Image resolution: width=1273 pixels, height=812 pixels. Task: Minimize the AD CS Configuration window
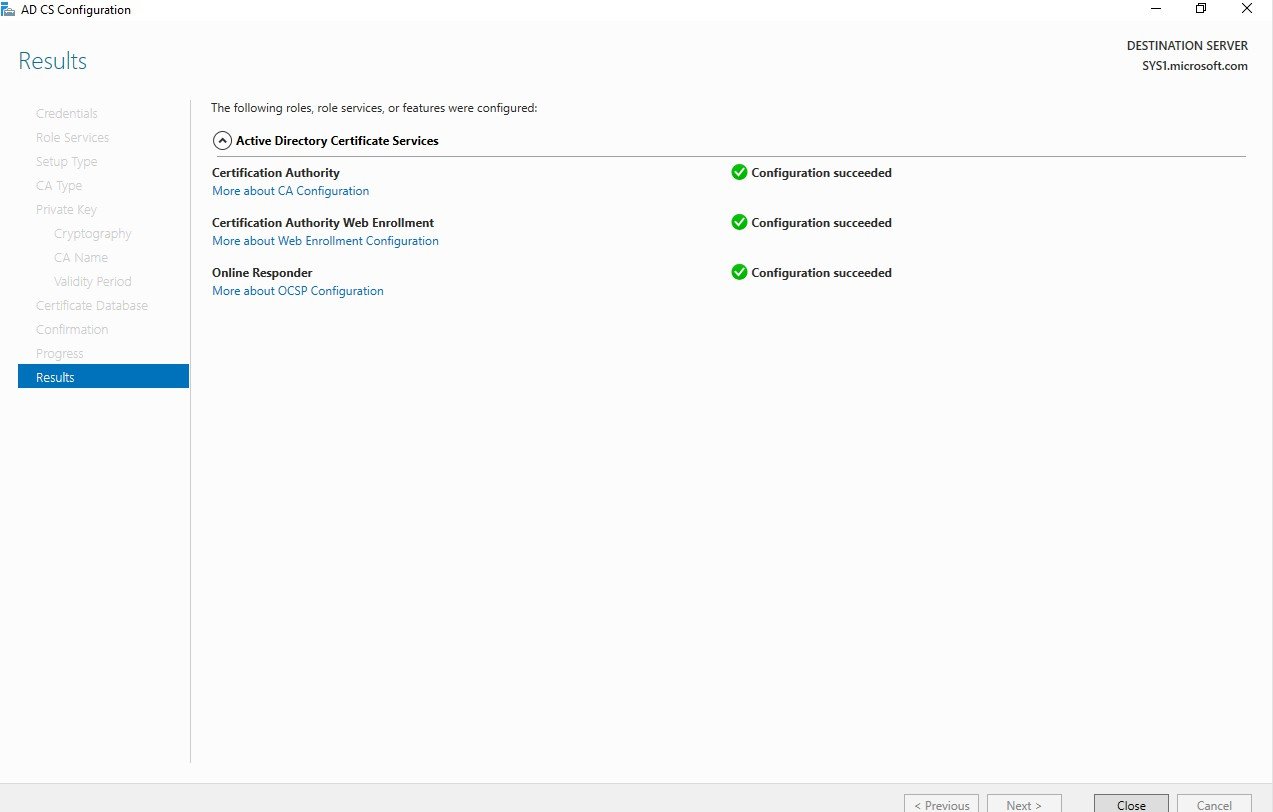tap(1155, 9)
